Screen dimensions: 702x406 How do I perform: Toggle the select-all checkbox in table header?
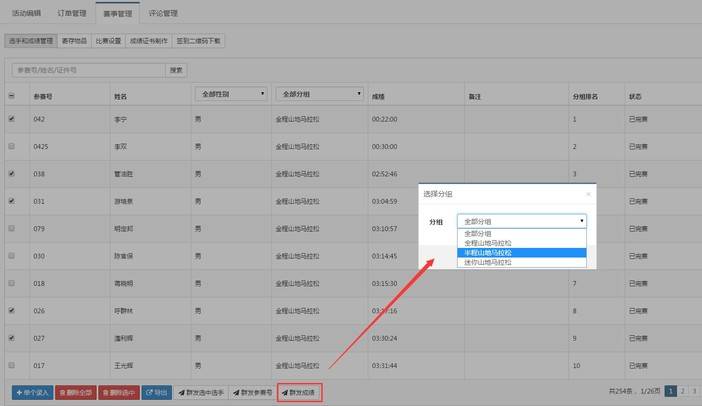pos(12,96)
